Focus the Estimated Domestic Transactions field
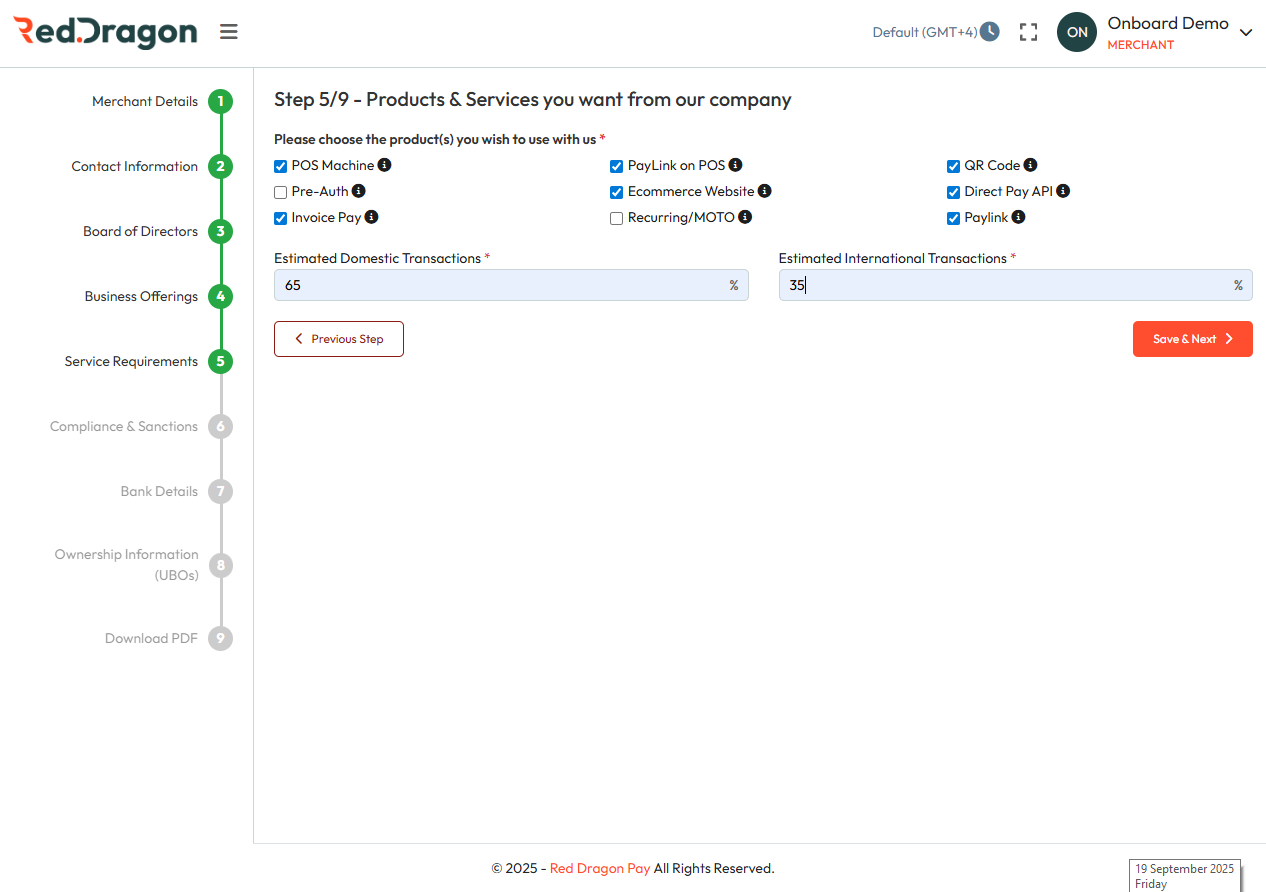Image resolution: width=1266 pixels, height=892 pixels. coord(500,285)
